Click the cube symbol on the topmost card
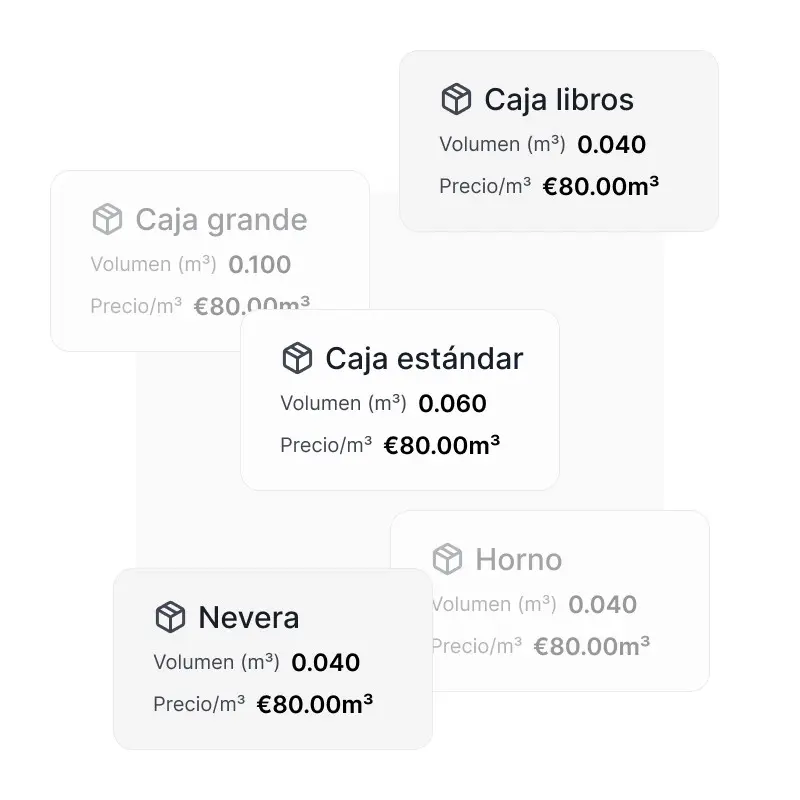Image resolution: width=800 pixels, height=800 pixels. pyautogui.click(x=456, y=99)
